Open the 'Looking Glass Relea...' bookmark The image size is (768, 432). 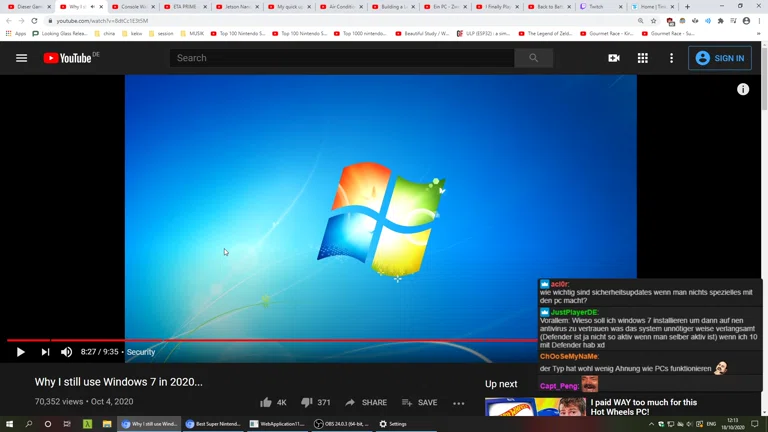[60, 33]
